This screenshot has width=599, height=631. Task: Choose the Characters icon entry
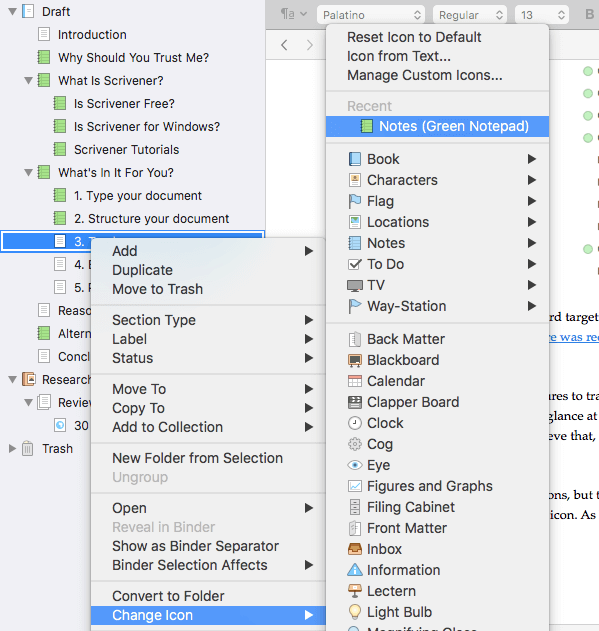click(437, 180)
